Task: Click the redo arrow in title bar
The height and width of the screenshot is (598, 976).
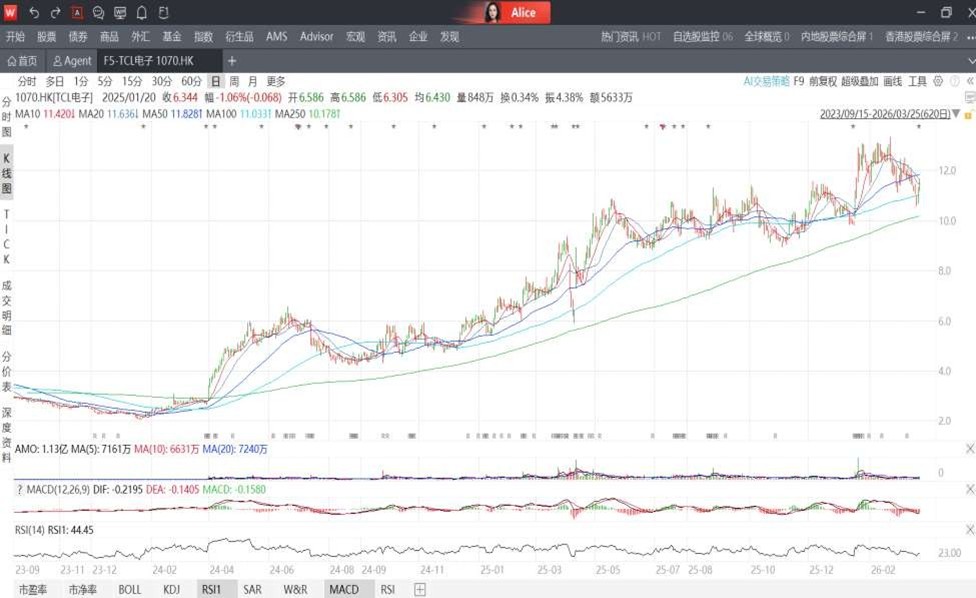Action: tap(55, 13)
